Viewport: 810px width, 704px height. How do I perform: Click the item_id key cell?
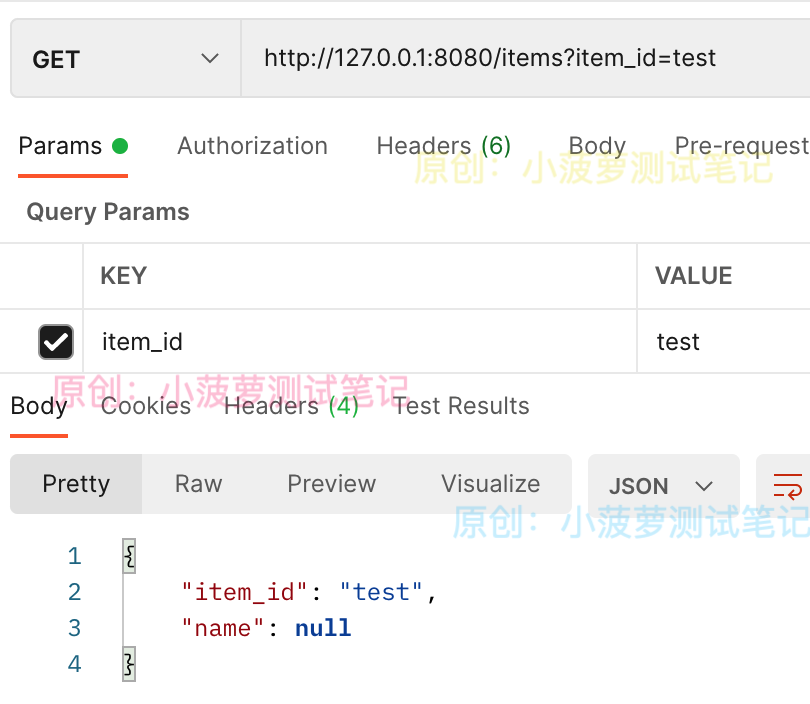click(x=360, y=341)
